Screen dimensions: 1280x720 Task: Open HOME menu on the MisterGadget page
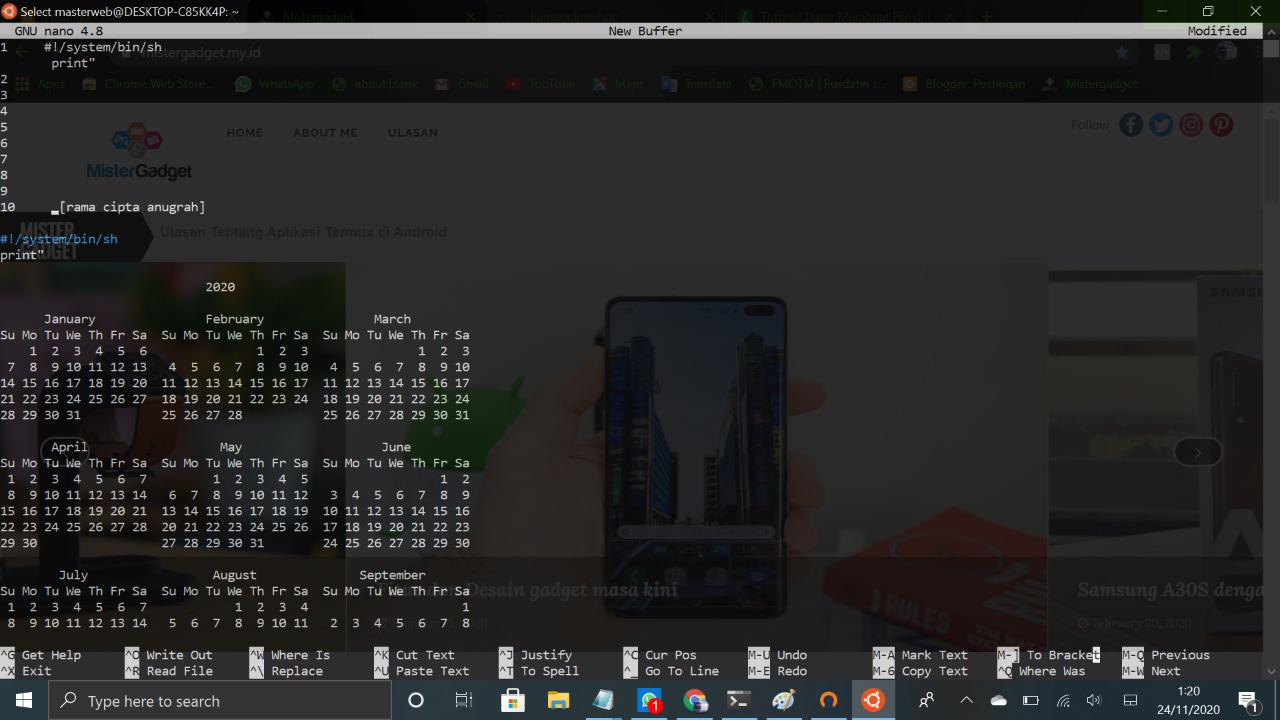[244, 132]
